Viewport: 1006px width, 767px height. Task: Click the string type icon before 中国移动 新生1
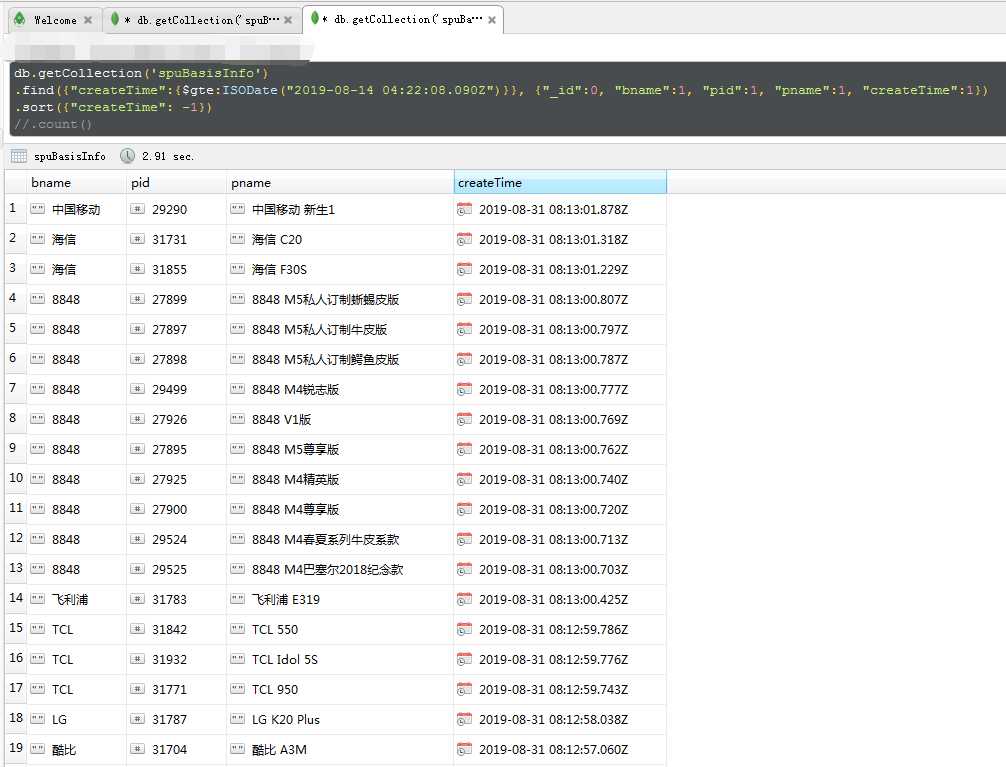[238, 209]
